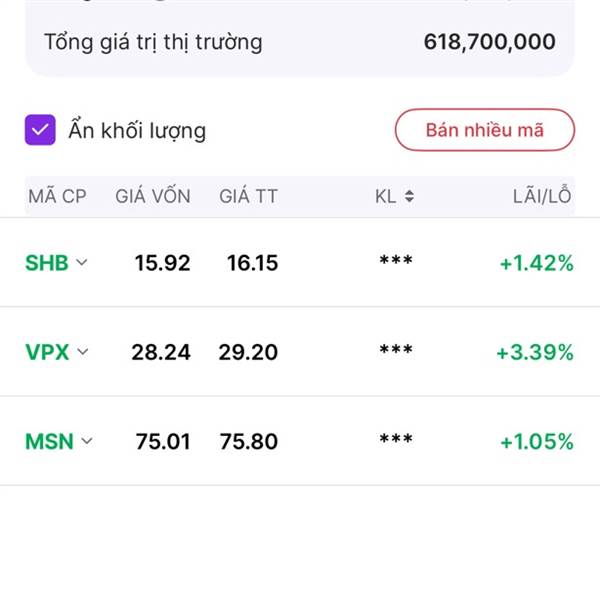Uncheck the Ẩn khối lượng checkbox
600x600 pixels.
pyautogui.click(x=40, y=130)
